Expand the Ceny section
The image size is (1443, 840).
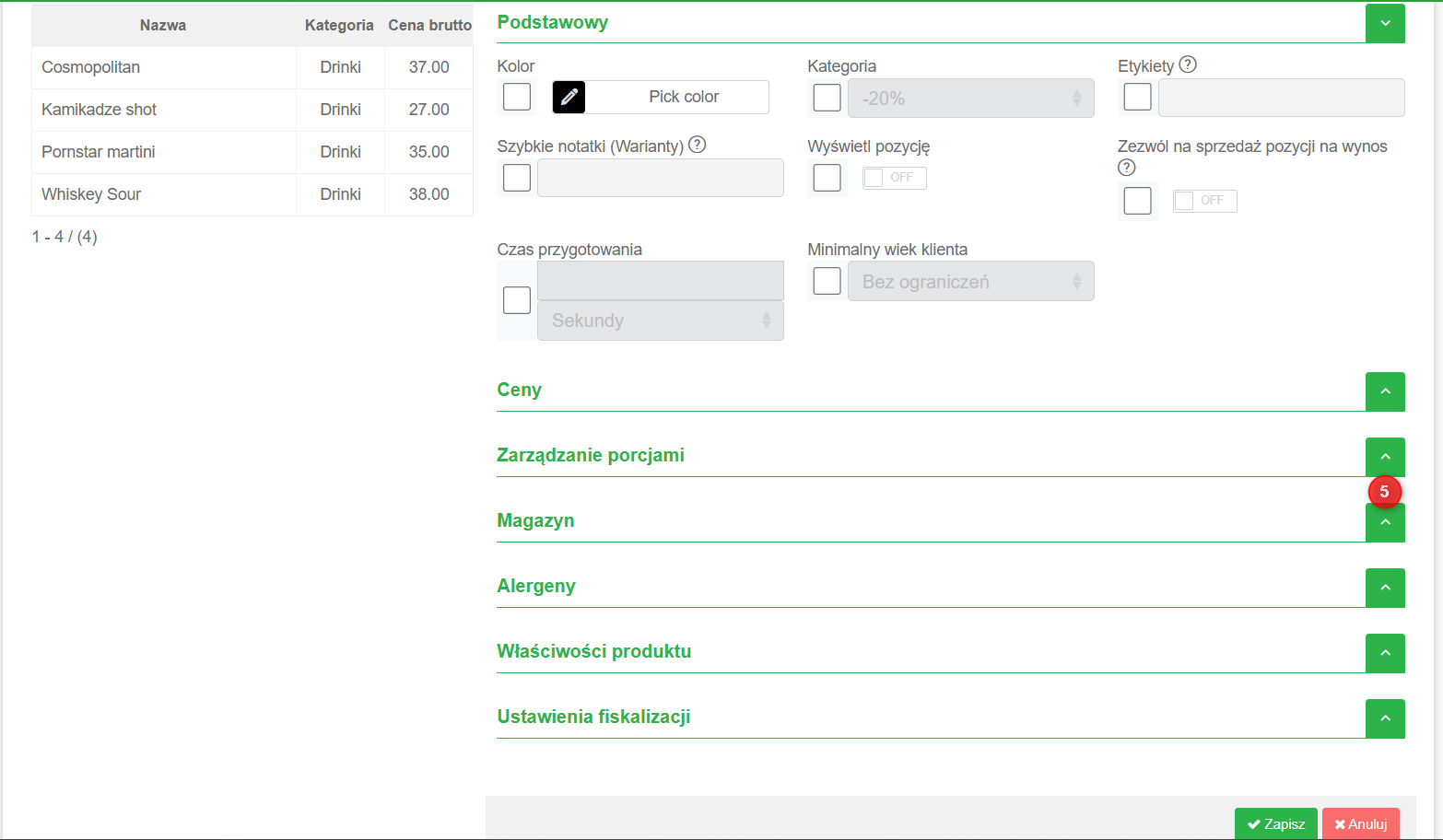pos(1385,391)
